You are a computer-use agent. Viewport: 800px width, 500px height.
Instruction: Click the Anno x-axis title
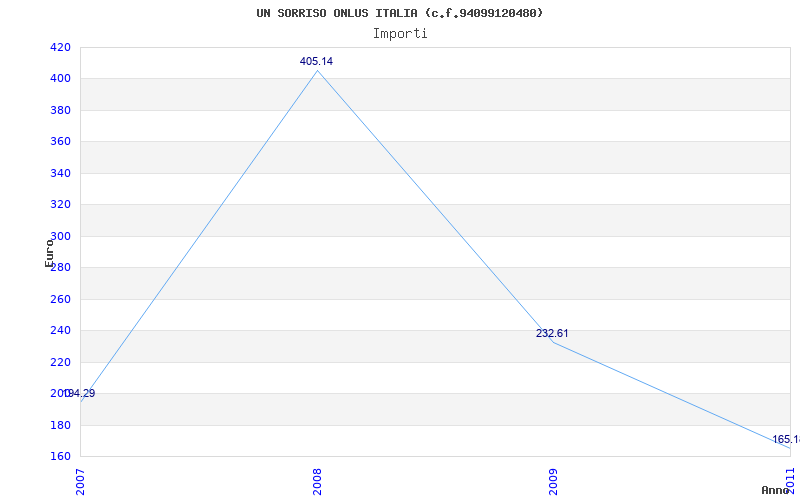click(x=776, y=490)
